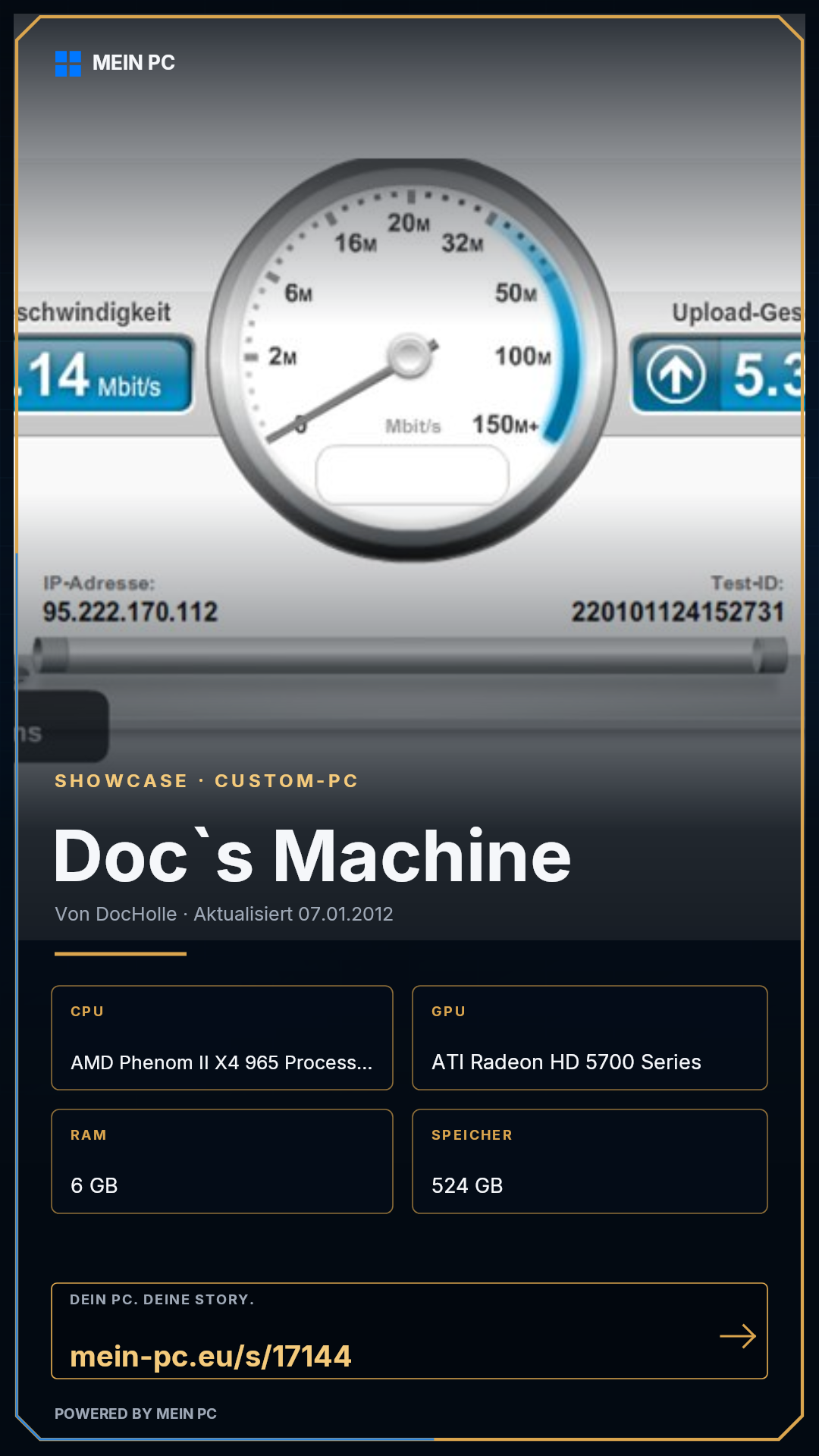Click the Doc`s Machine title
The width and height of the screenshot is (819, 1456).
pyautogui.click(x=312, y=856)
